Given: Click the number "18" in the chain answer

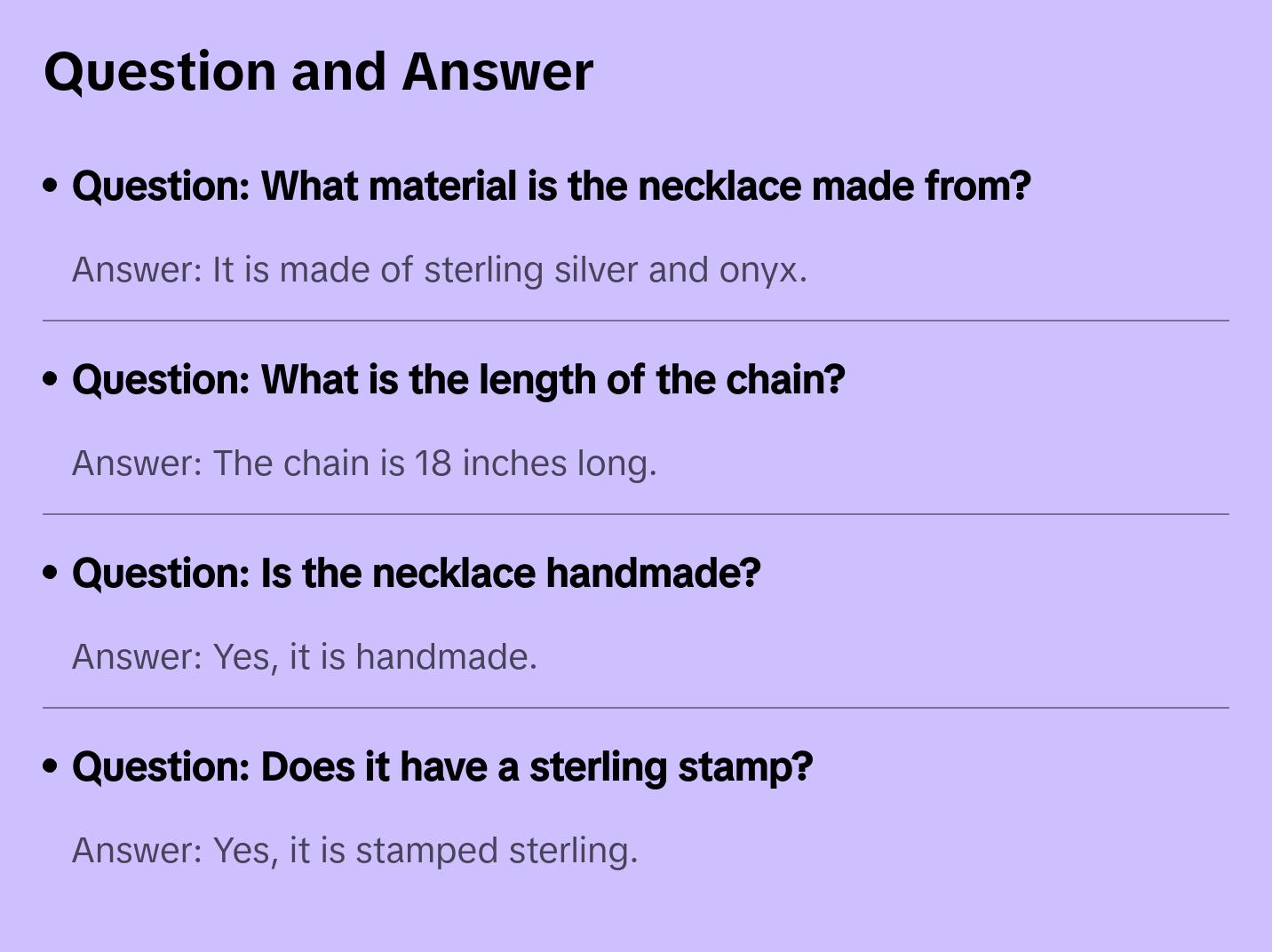Looking at the screenshot, I should tap(433, 464).
